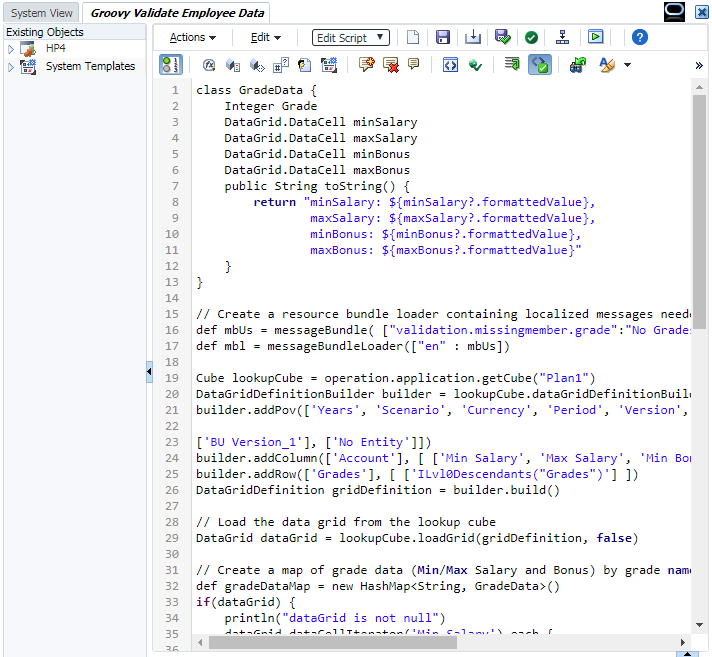Expand the System Templates tree node
The image size is (712, 657).
pos(12,67)
